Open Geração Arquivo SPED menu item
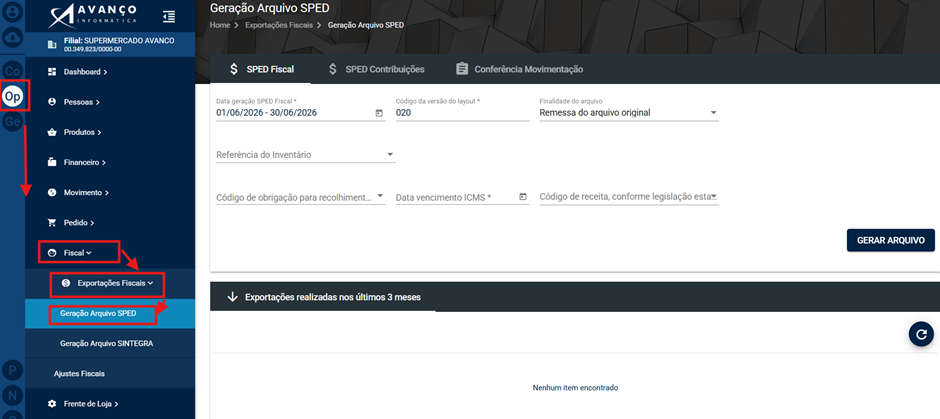 point(110,314)
